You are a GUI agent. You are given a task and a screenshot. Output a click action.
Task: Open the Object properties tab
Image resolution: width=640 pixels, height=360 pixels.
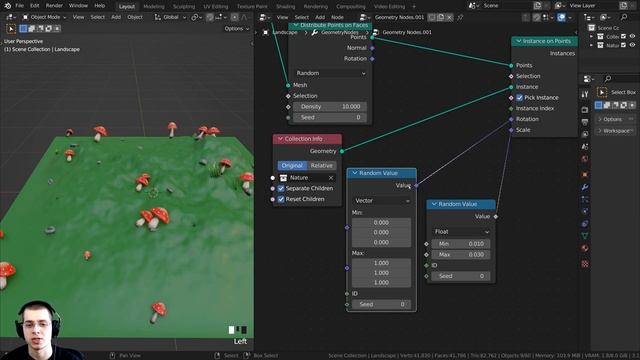[584, 174]
